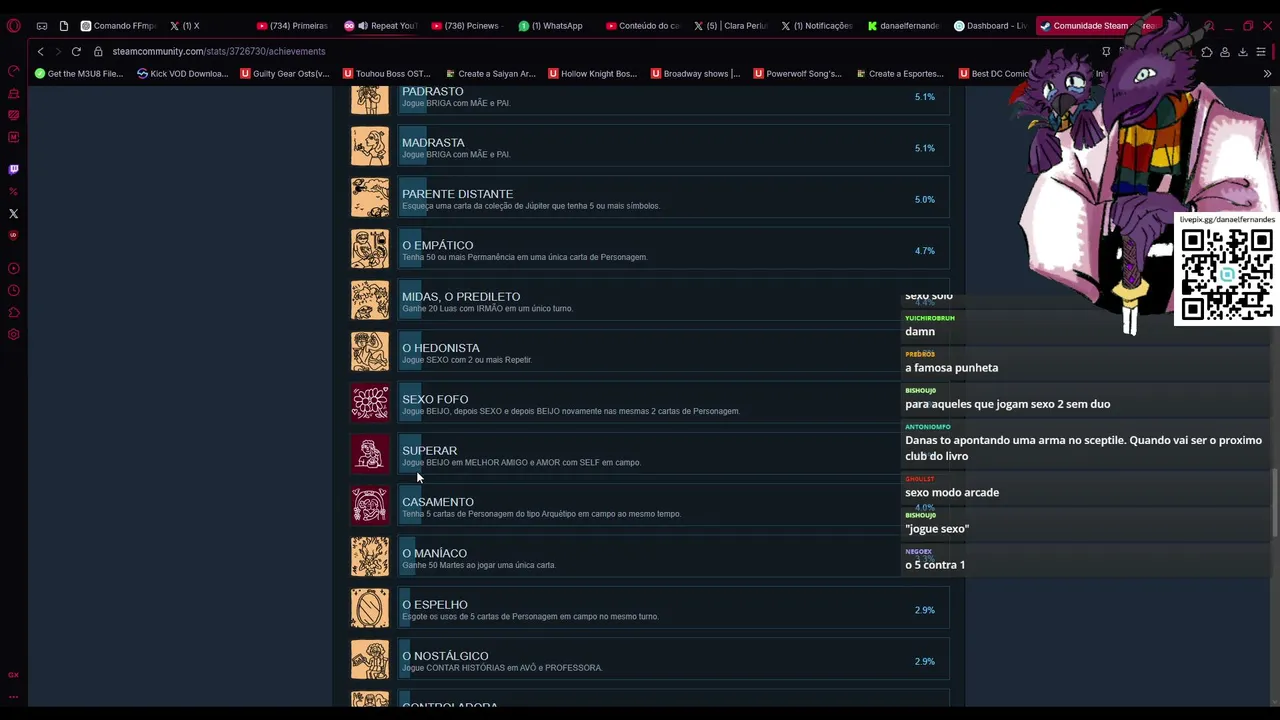Screen dimensions: 1280x720
Task: Open the Kick VOD Downloader bookmark
Action: click(x=183, y=73)
